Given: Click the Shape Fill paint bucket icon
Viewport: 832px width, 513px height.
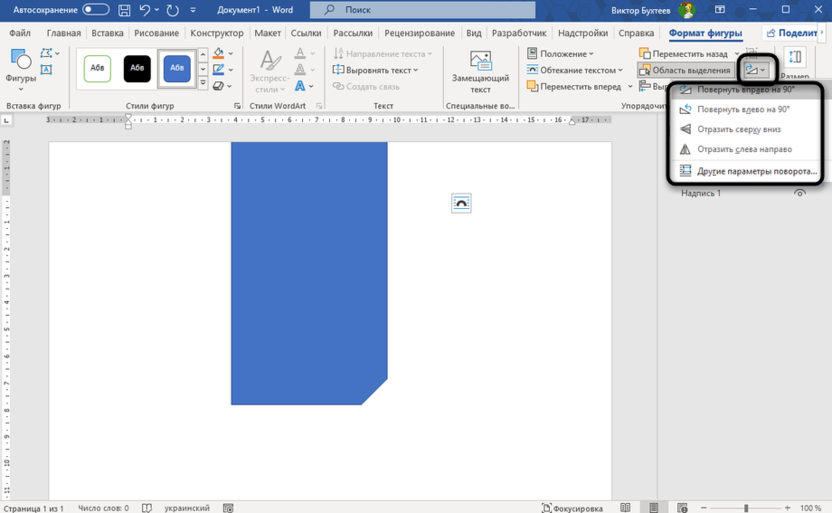Looking at the screenshot, I should tap(219, 54).
